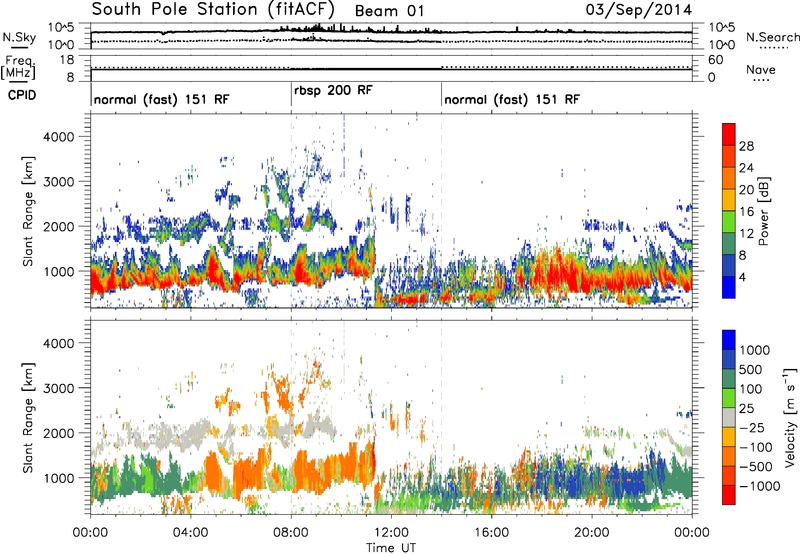The image size is (800, 554).
Task: Click the 'Time UT' axis title
Action: (x=391, y=548)
